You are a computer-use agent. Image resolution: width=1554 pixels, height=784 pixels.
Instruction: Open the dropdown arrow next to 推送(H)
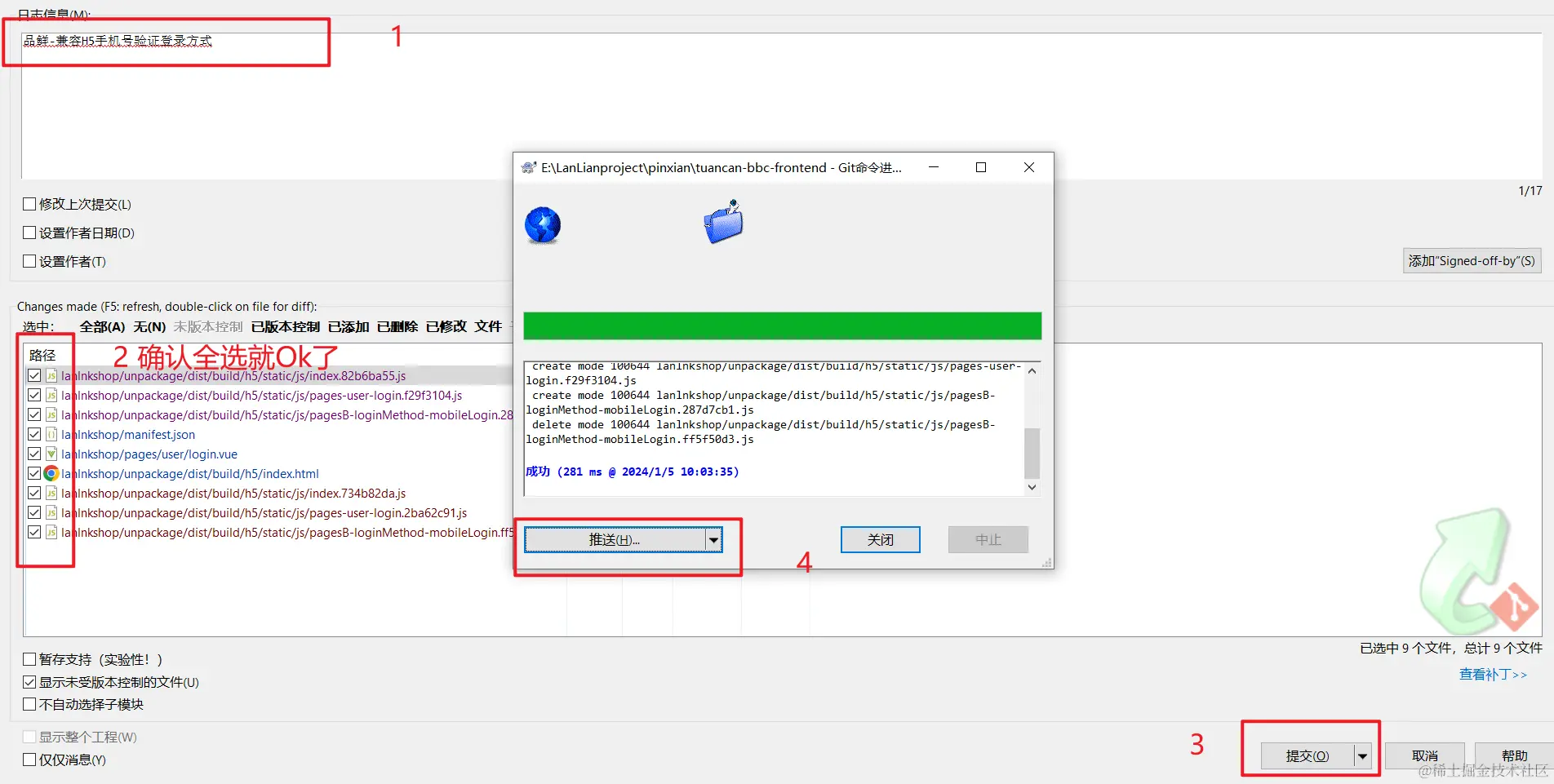pos(713,540)
